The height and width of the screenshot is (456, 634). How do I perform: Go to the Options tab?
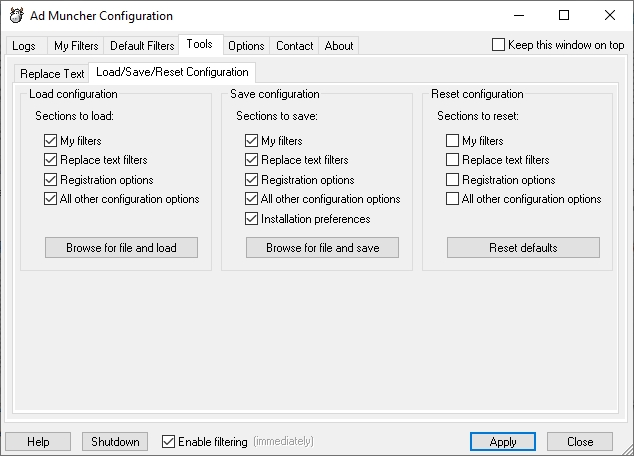(x=246, y=46)
